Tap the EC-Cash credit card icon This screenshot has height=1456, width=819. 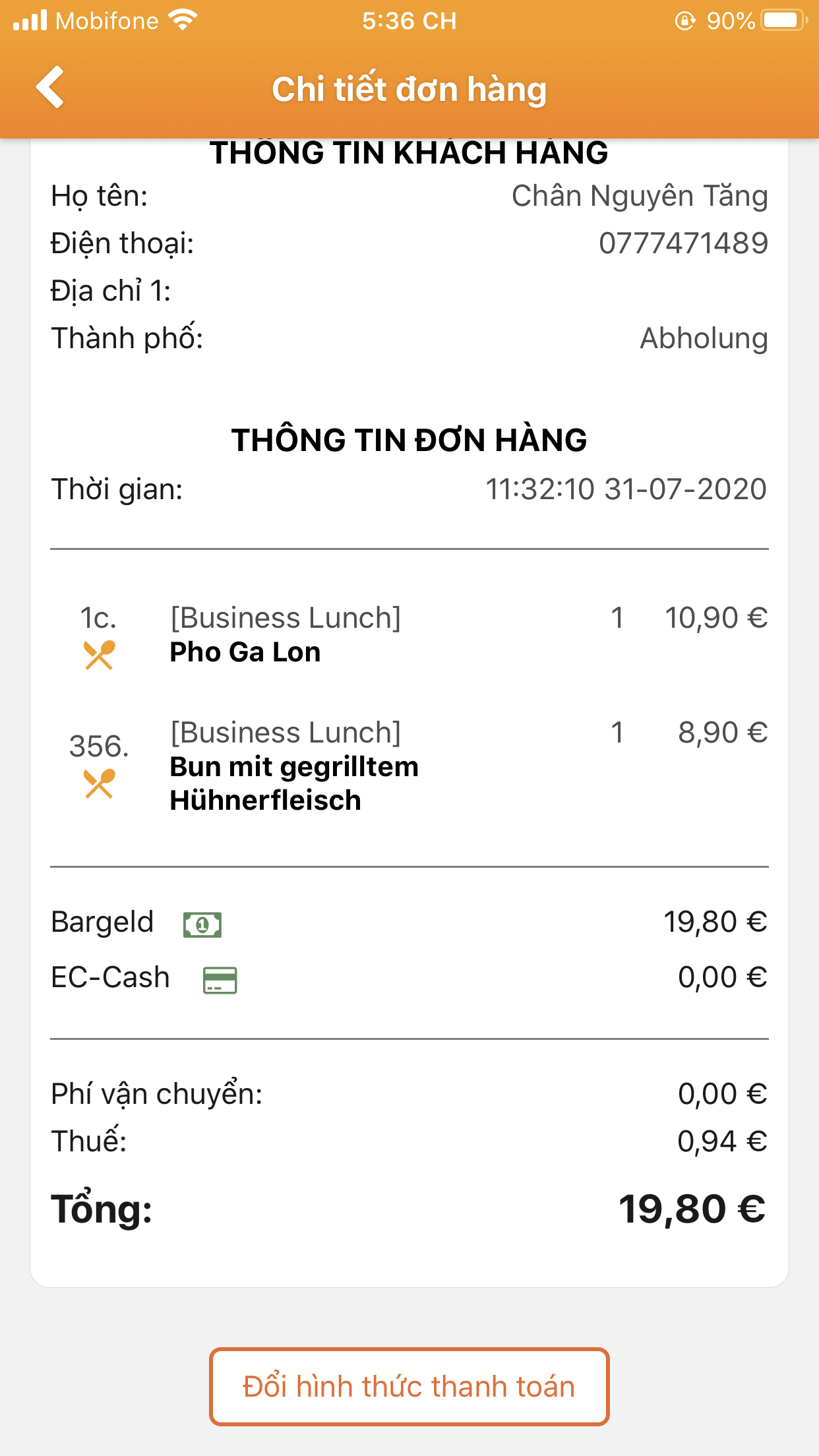pyautogui.click(x=220, y=980)
